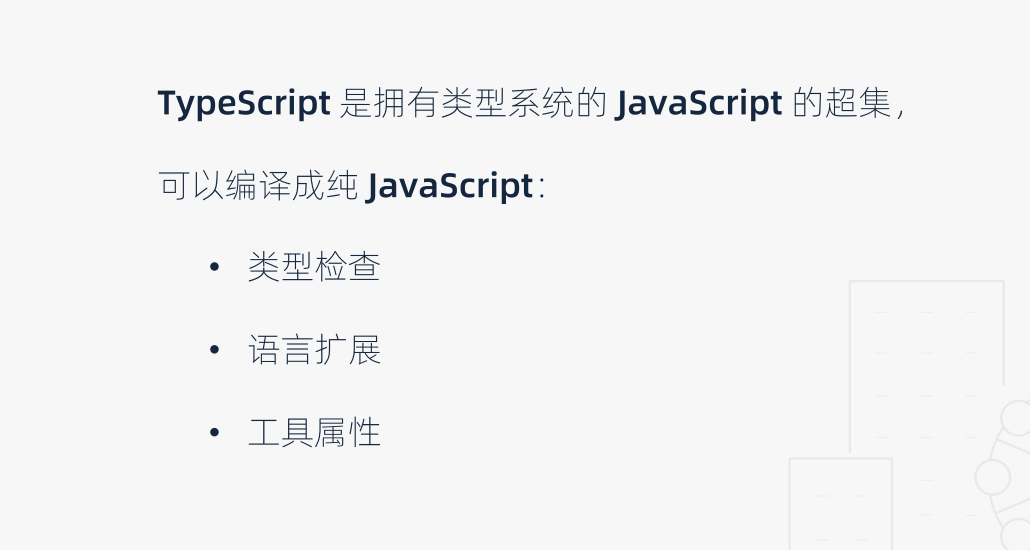Click the 类型检查 bullet text
This screenshot has height=550, width=1030.
pos(314,268)
